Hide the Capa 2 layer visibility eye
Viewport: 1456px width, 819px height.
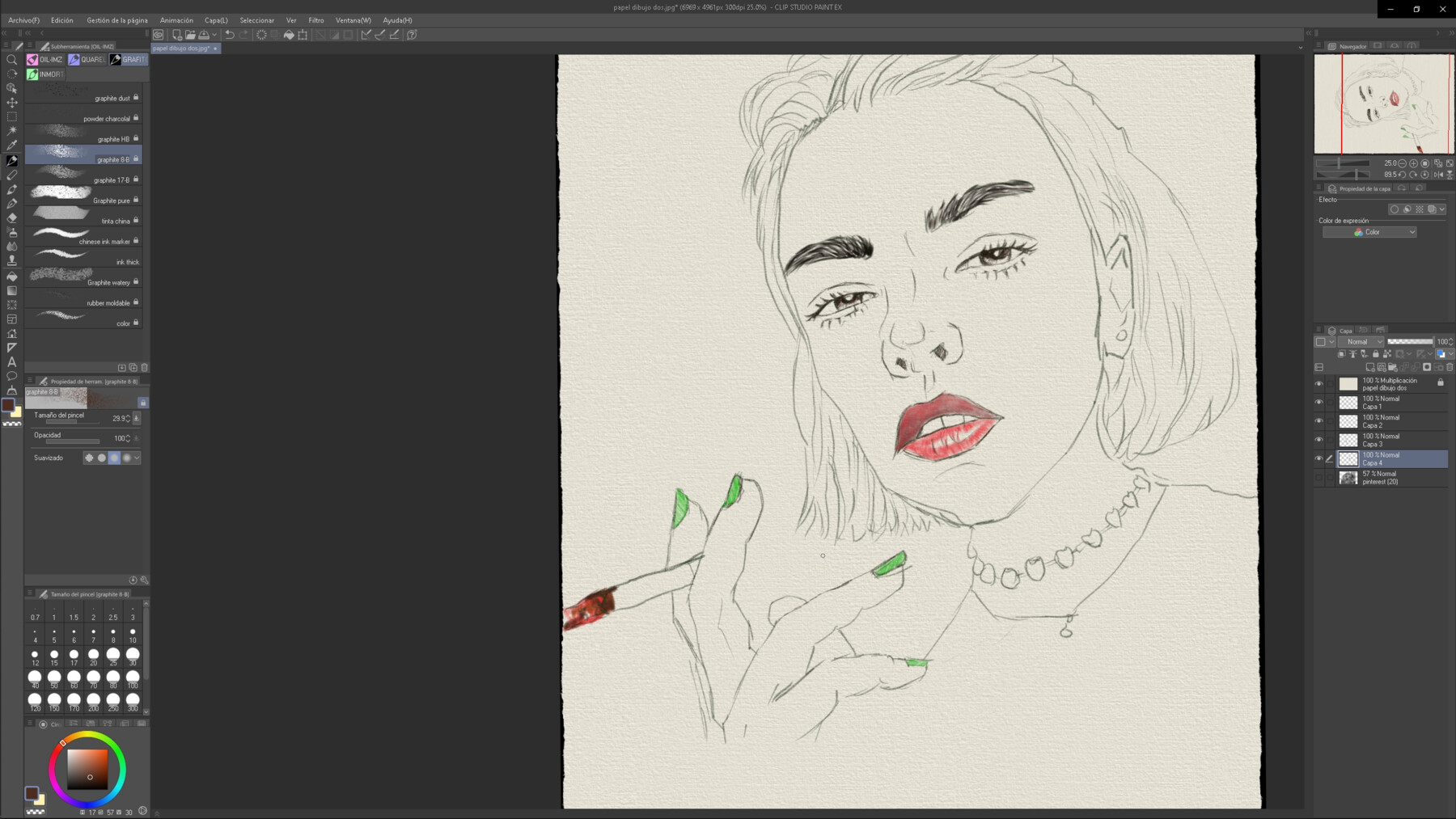click(x=1318, y=421)
